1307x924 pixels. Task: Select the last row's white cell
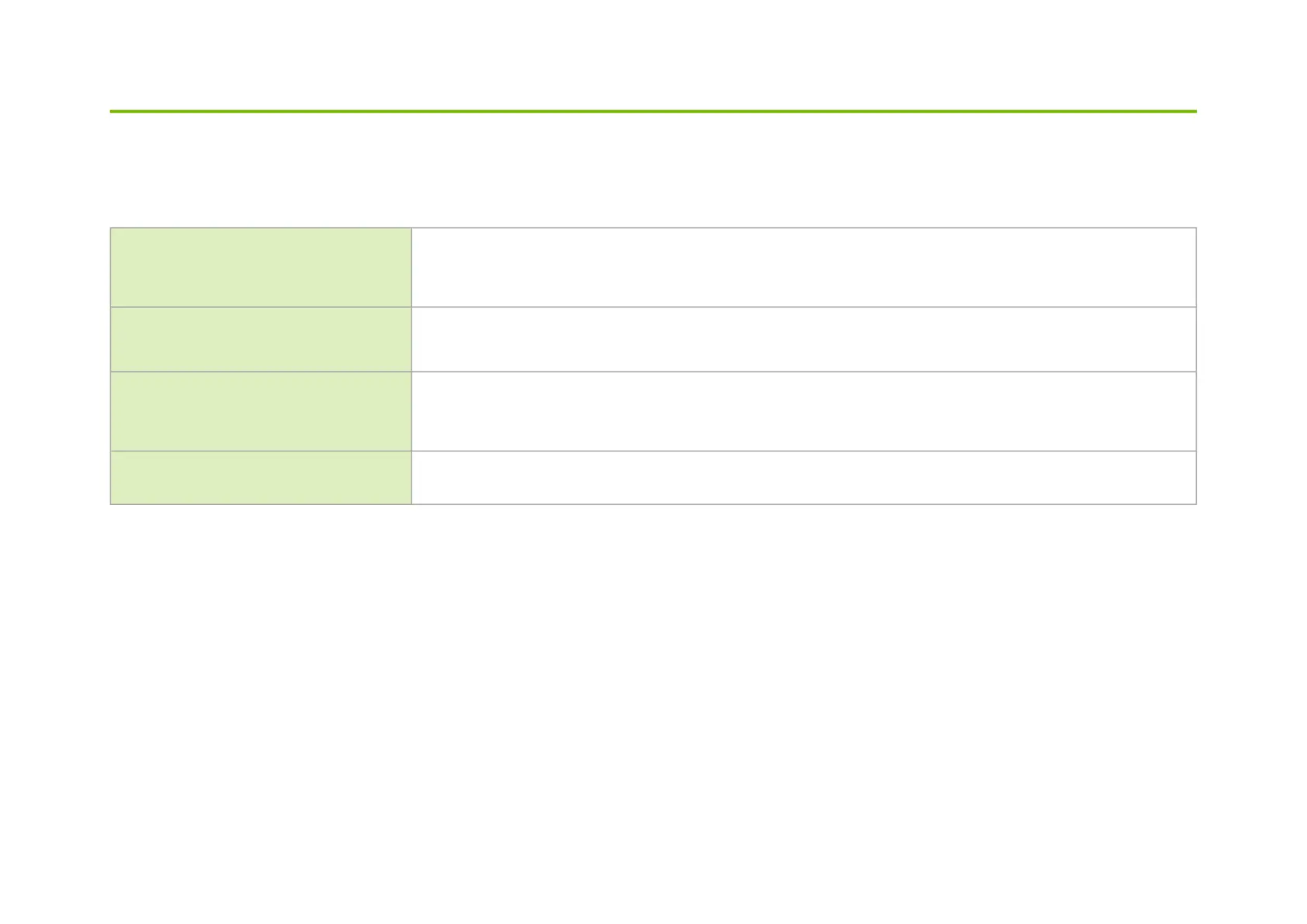803,477
